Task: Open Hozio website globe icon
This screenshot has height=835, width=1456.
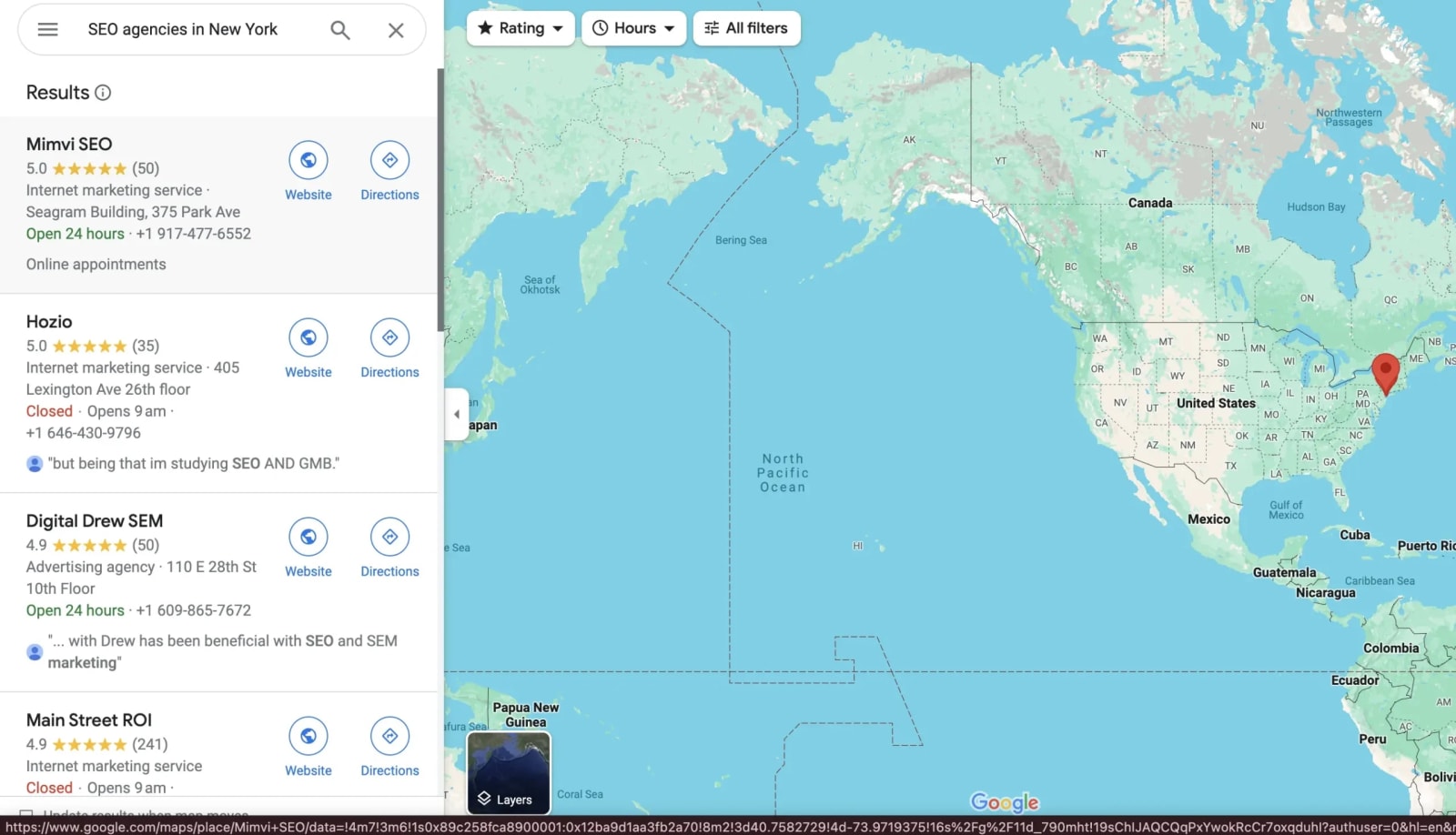Action: point(308,337)
